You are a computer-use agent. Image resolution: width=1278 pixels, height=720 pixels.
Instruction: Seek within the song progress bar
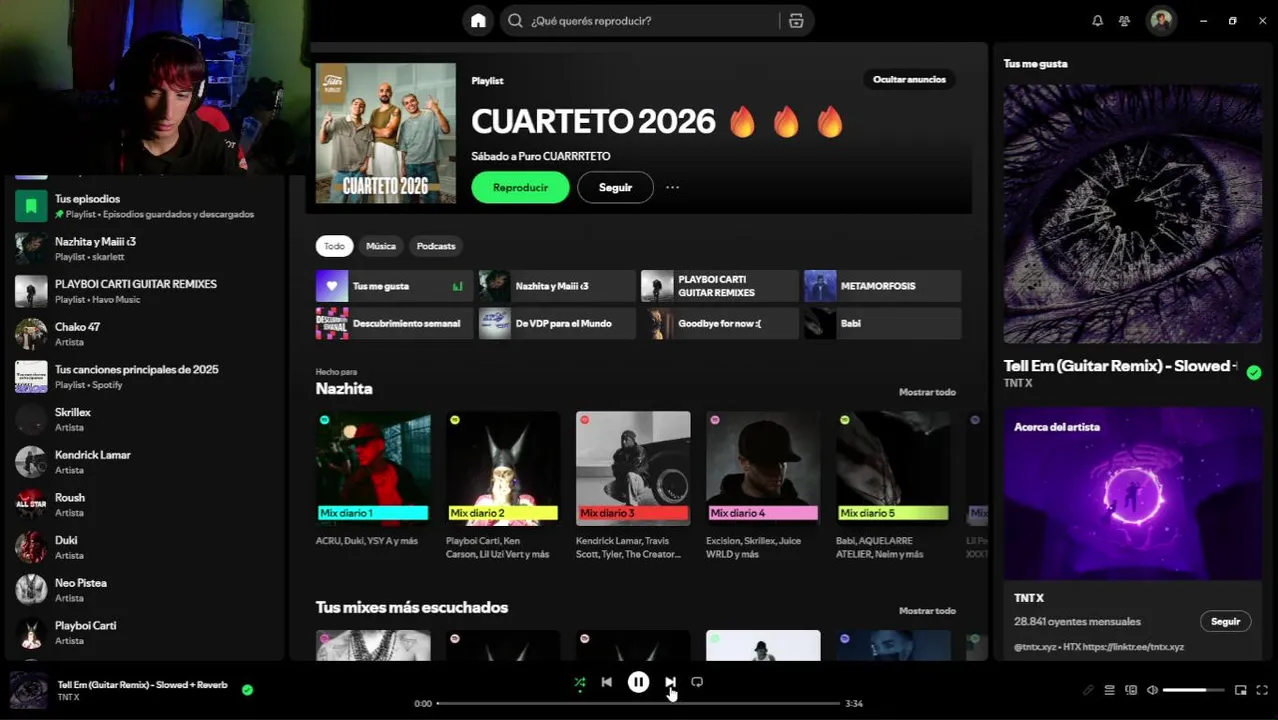tap(638, 703)
